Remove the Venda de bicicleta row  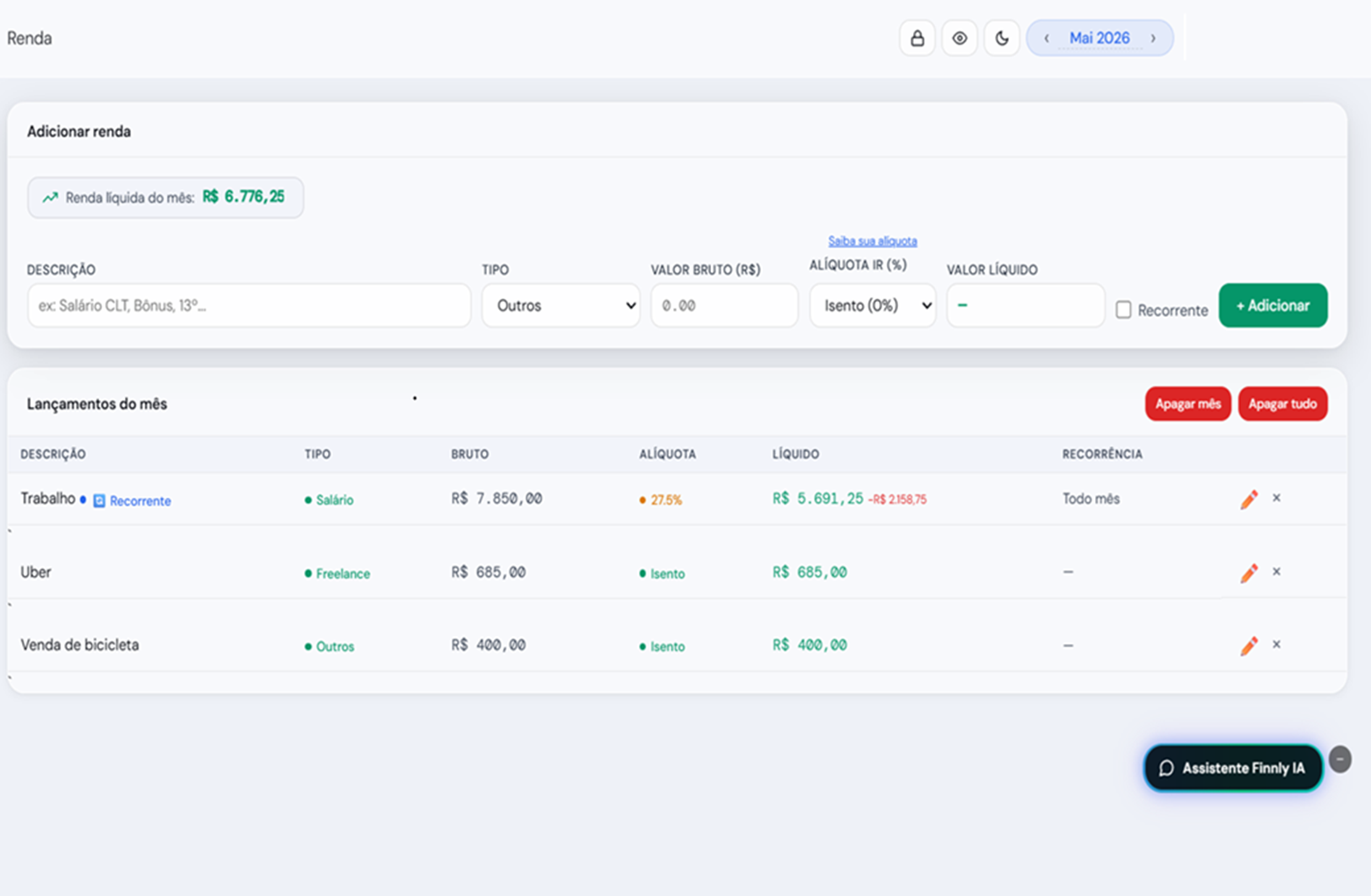1276,645
